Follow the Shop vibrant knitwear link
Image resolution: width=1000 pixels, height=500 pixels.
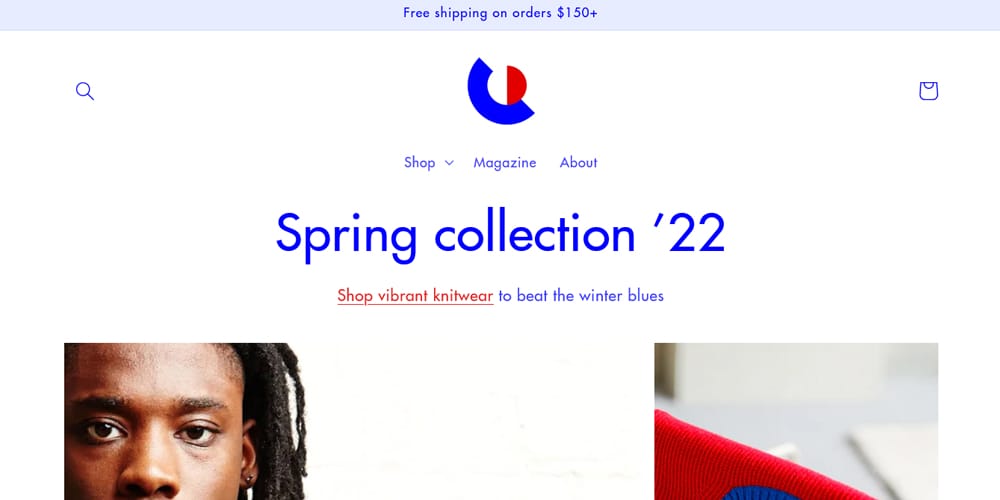[415, 296]
